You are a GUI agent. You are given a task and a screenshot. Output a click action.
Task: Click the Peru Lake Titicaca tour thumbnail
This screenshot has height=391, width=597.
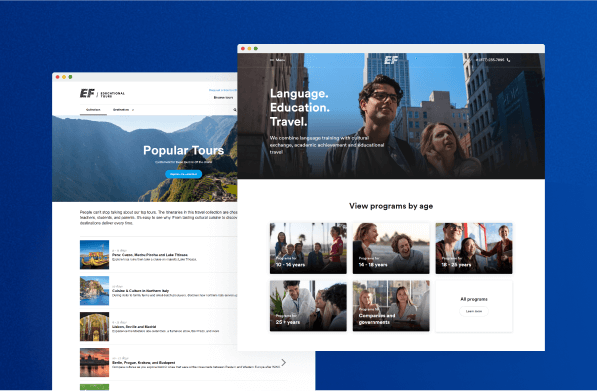pos(94,255)
